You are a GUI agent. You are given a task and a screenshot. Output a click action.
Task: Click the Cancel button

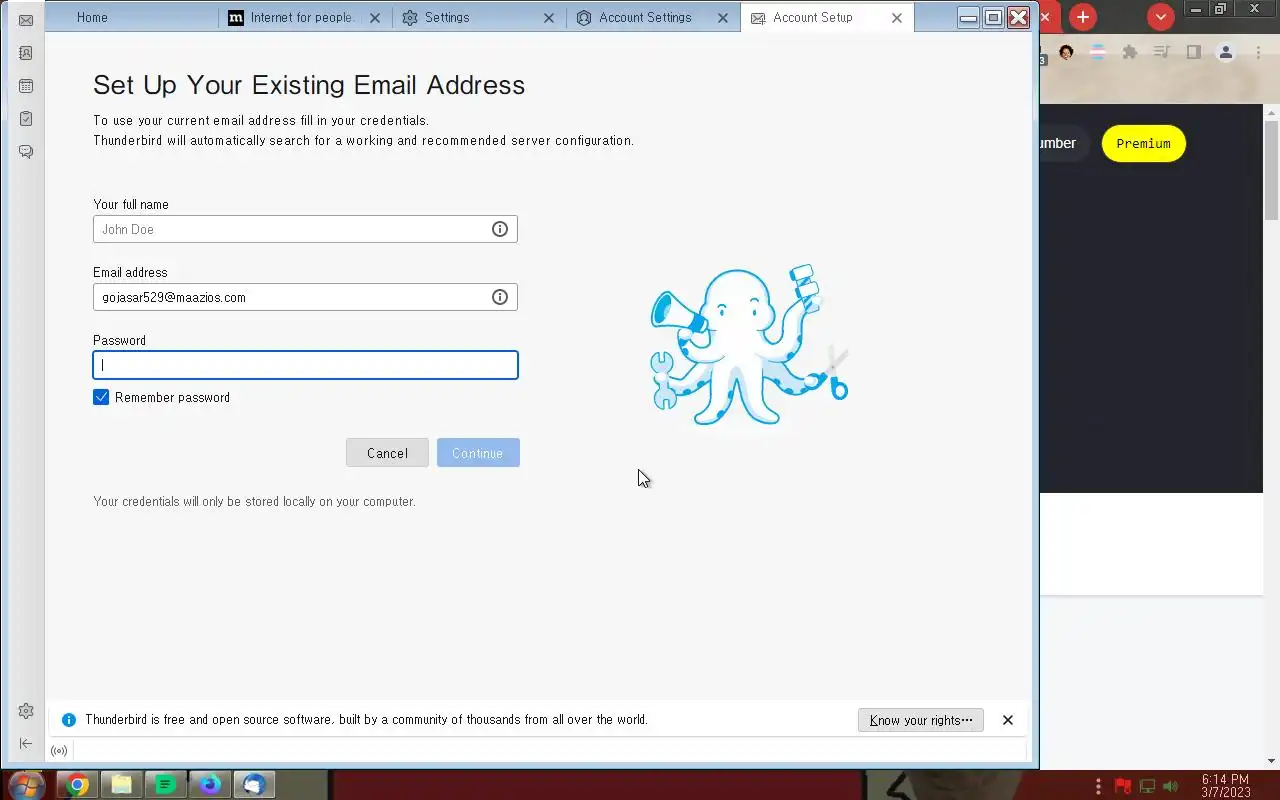[387, 453]
